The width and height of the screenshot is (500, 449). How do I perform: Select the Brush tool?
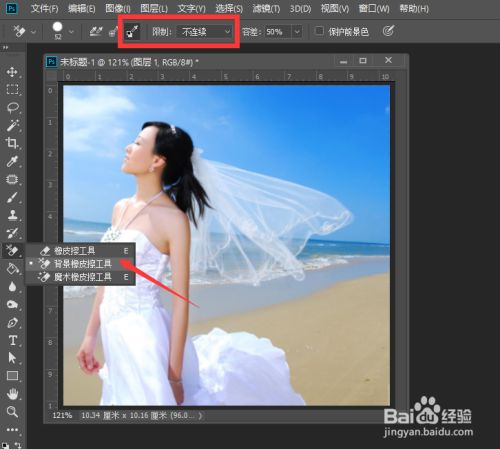coord(12,197)
